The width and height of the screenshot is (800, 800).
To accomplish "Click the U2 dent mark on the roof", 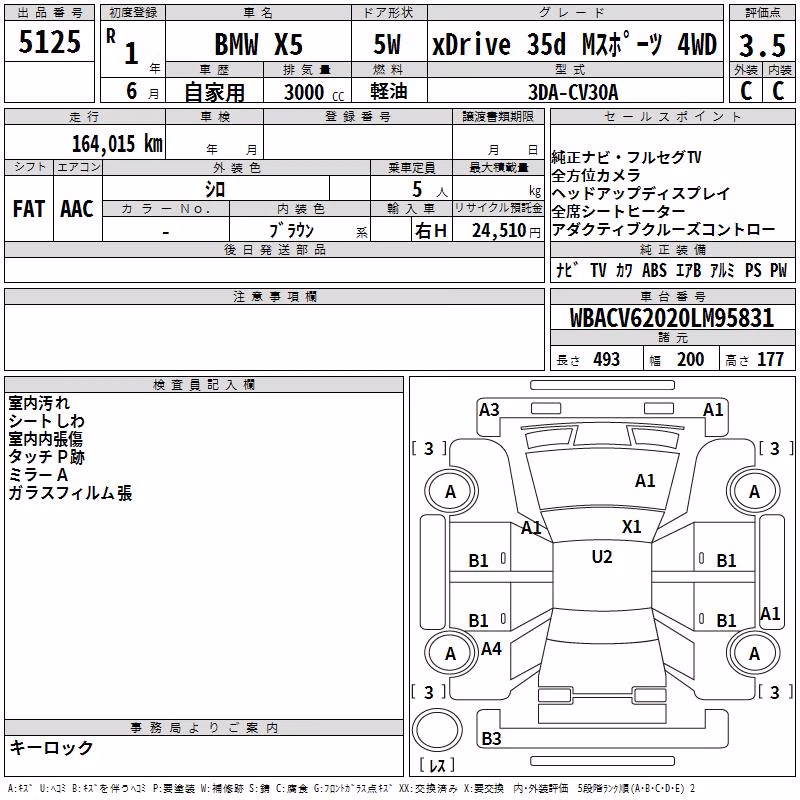I will [602, 557].
